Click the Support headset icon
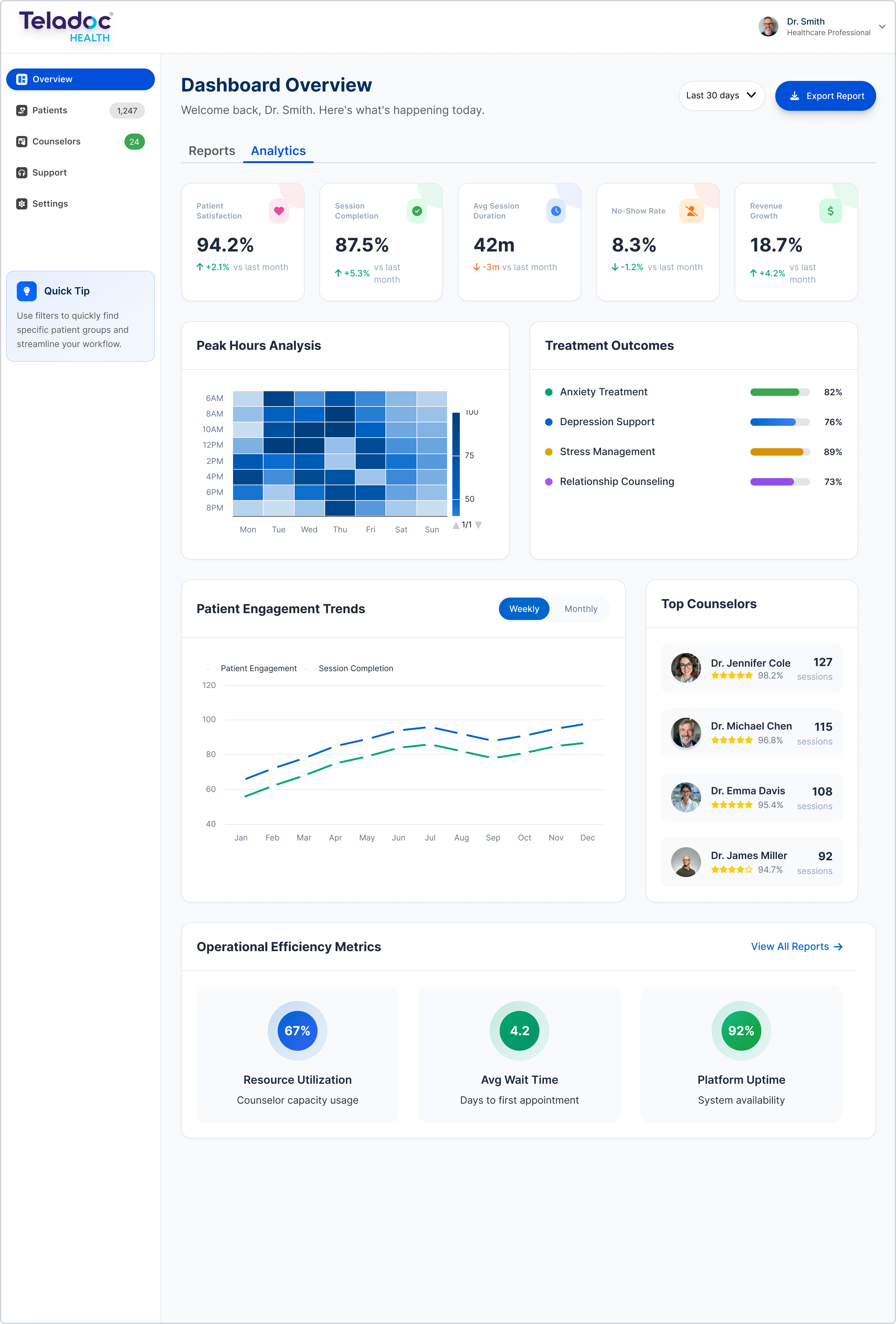 coord(21,172)
